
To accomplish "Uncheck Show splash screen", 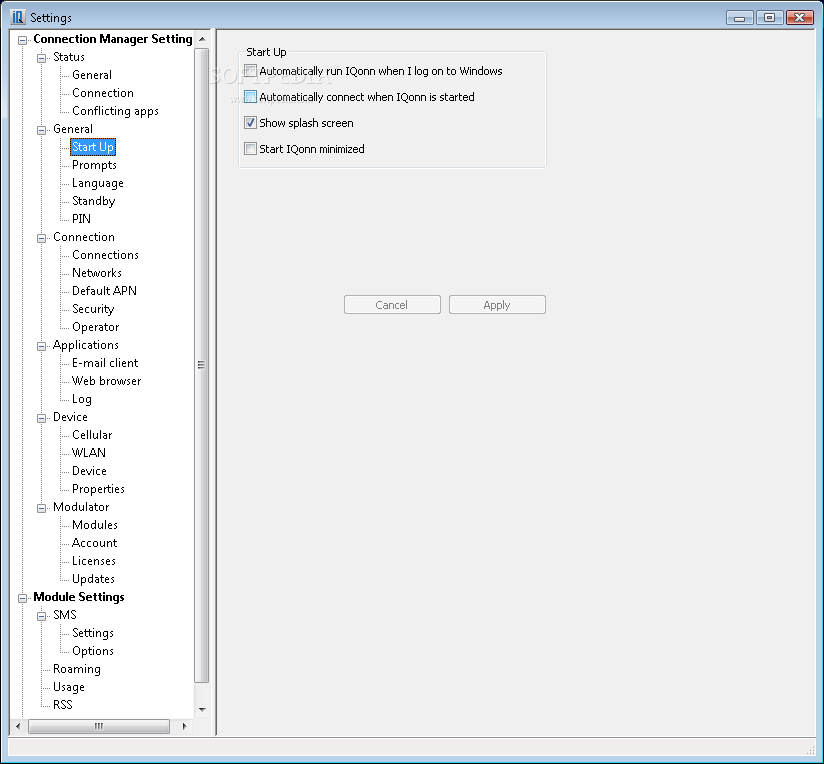I will (250, 123).
